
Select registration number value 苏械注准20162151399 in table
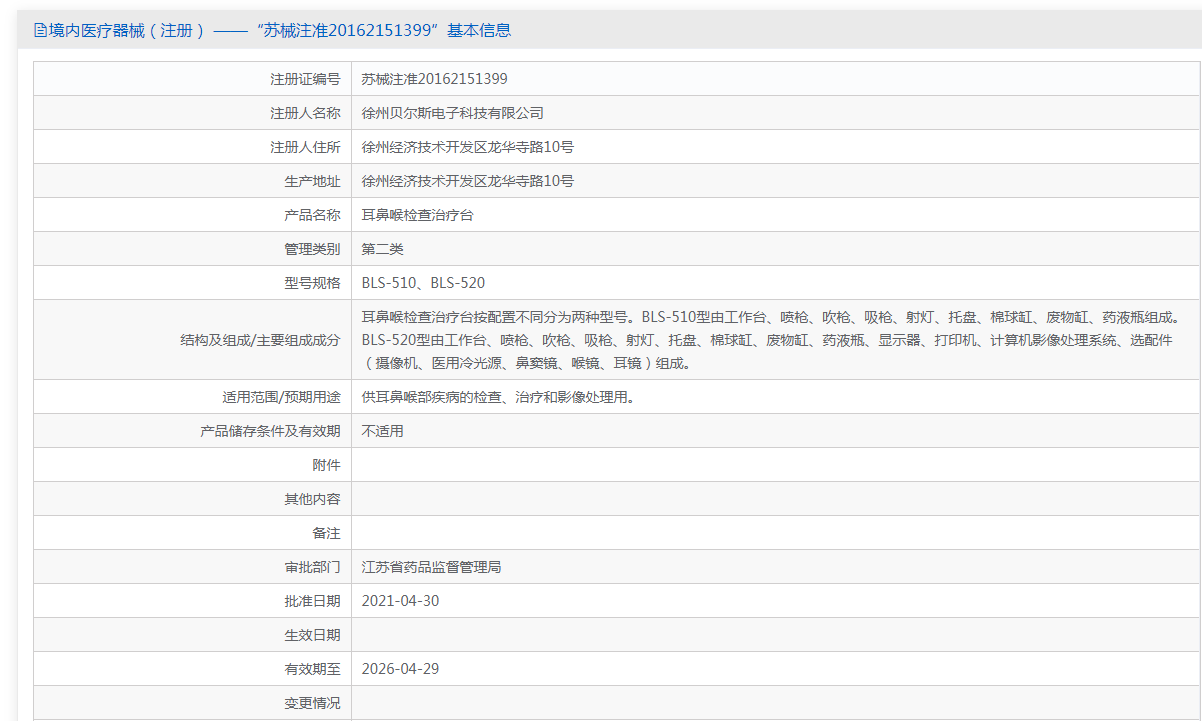(435, 79)
